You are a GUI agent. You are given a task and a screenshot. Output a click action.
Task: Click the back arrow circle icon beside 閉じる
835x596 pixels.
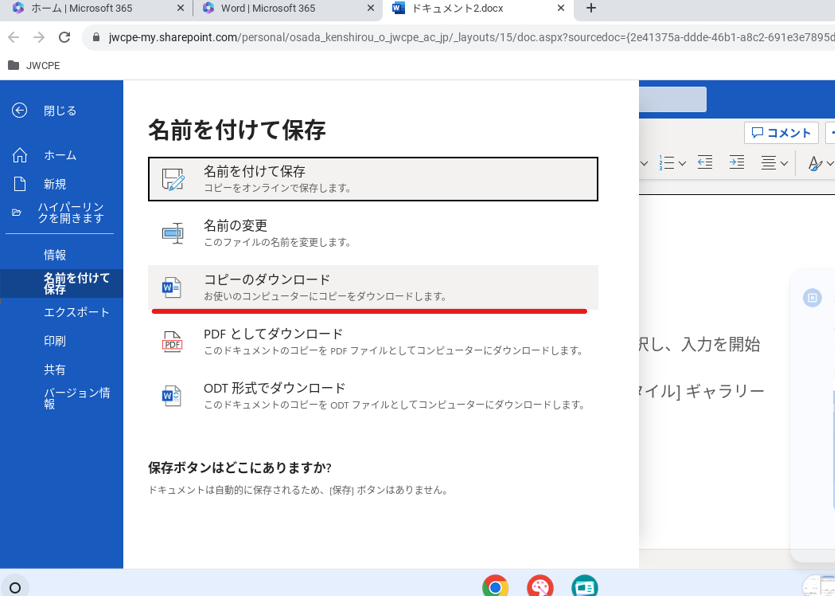point(20,110)
